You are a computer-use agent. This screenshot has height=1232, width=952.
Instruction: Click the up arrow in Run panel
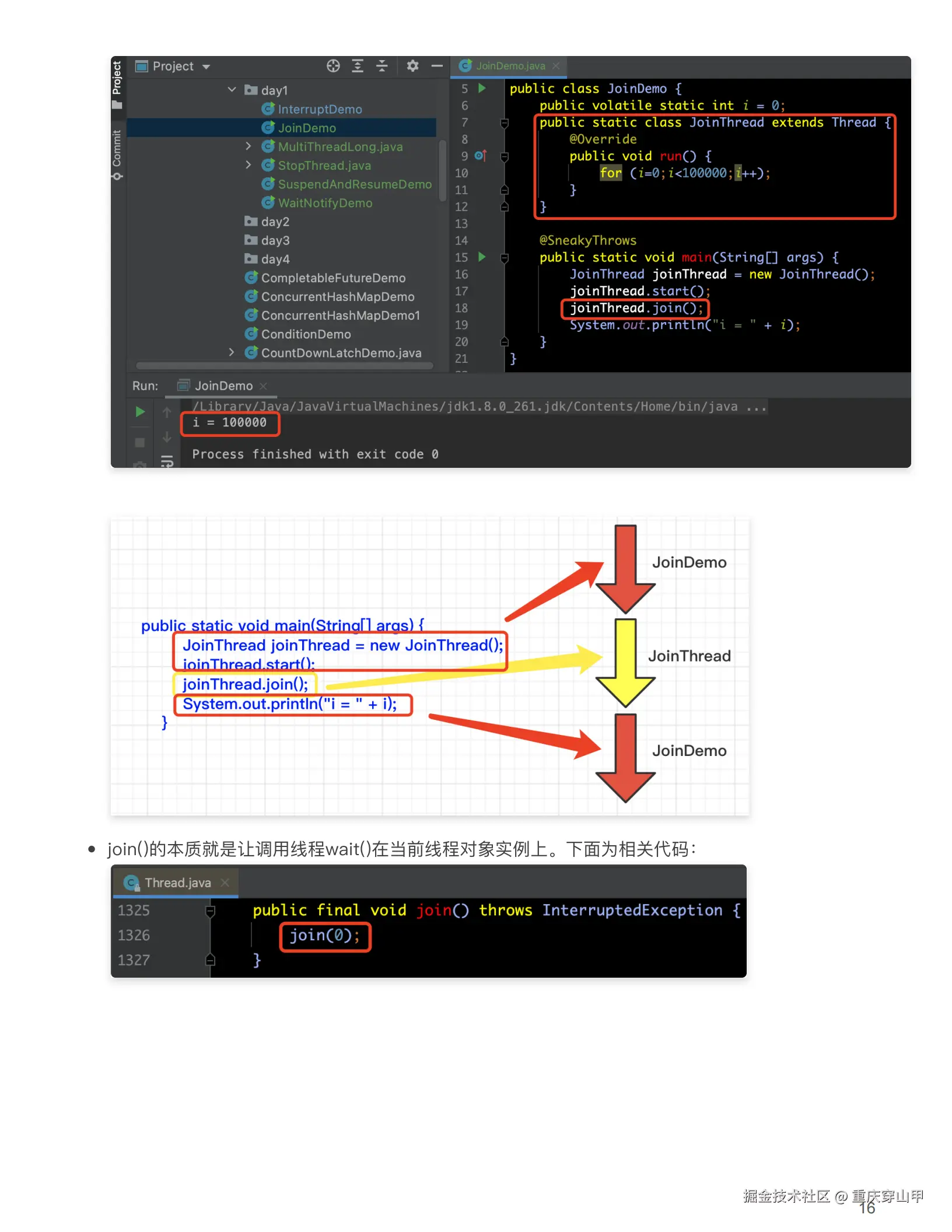(167, 412)
